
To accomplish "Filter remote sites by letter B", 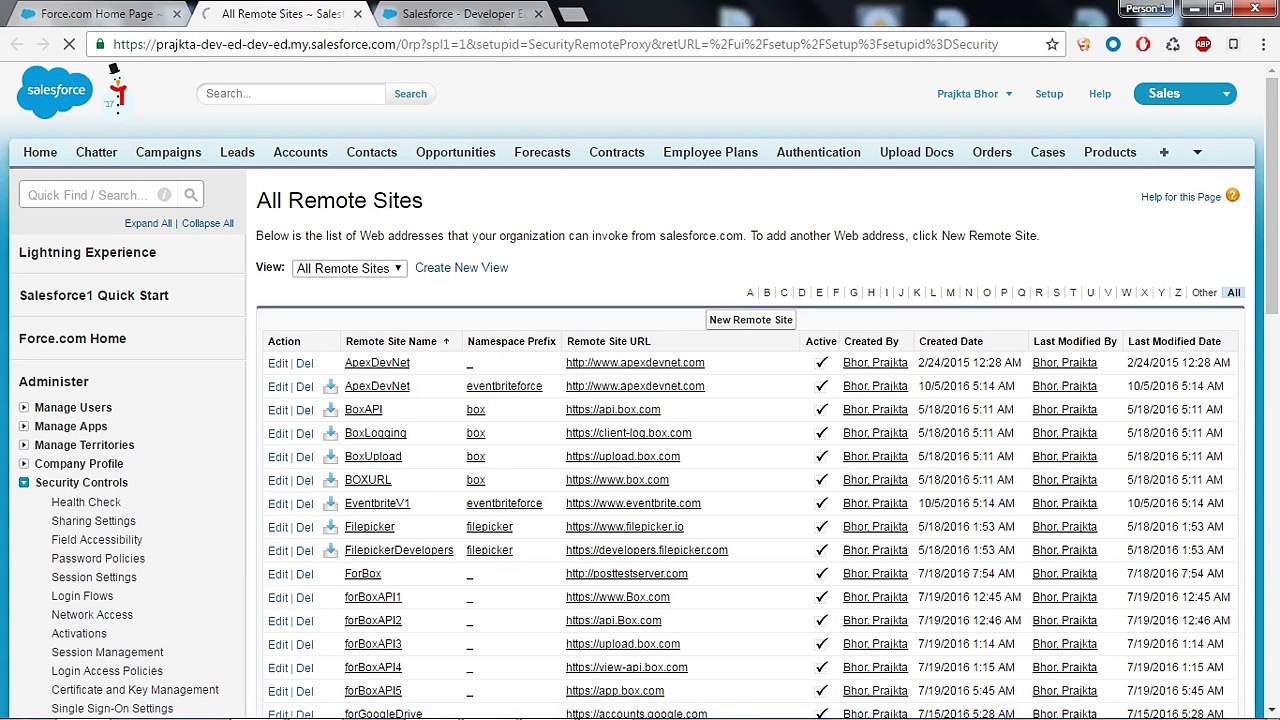I will (767, 293).
